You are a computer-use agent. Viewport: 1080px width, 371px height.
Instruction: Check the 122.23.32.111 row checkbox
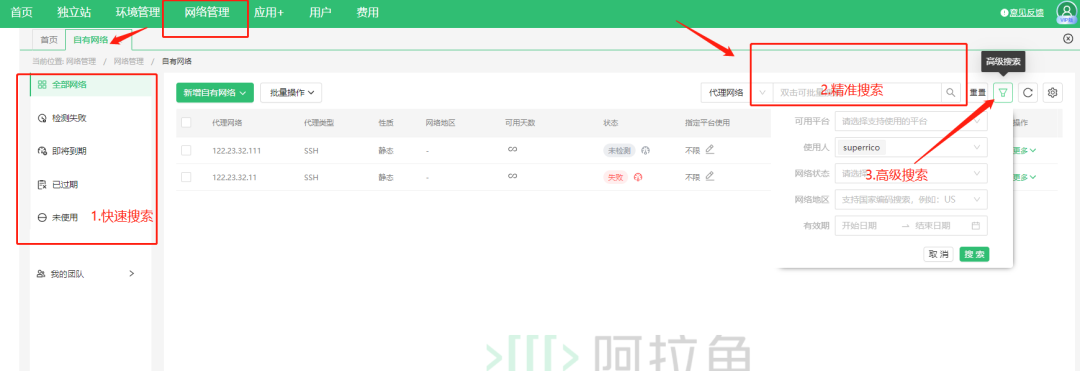tap(186, 149)
